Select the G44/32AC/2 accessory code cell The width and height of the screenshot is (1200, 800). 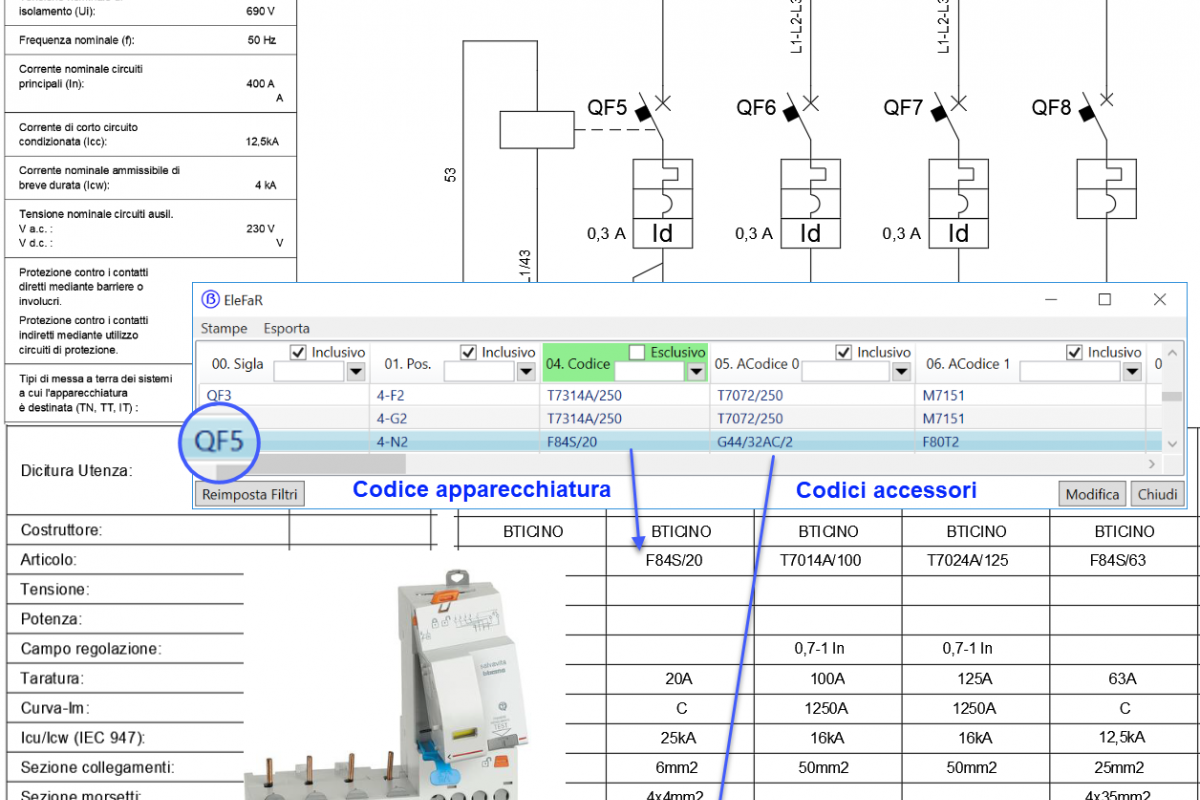point(754,442)
